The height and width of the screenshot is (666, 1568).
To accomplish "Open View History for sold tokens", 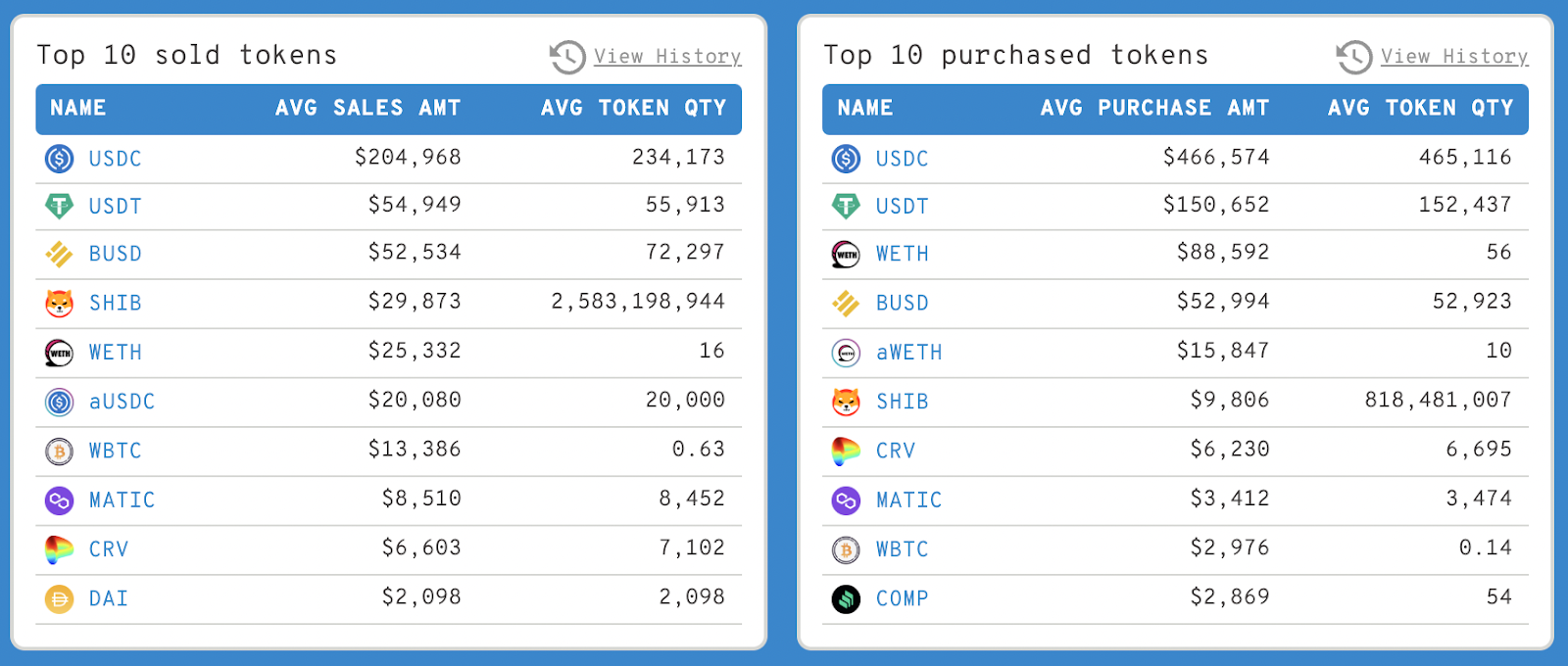I will coord(667,57).
